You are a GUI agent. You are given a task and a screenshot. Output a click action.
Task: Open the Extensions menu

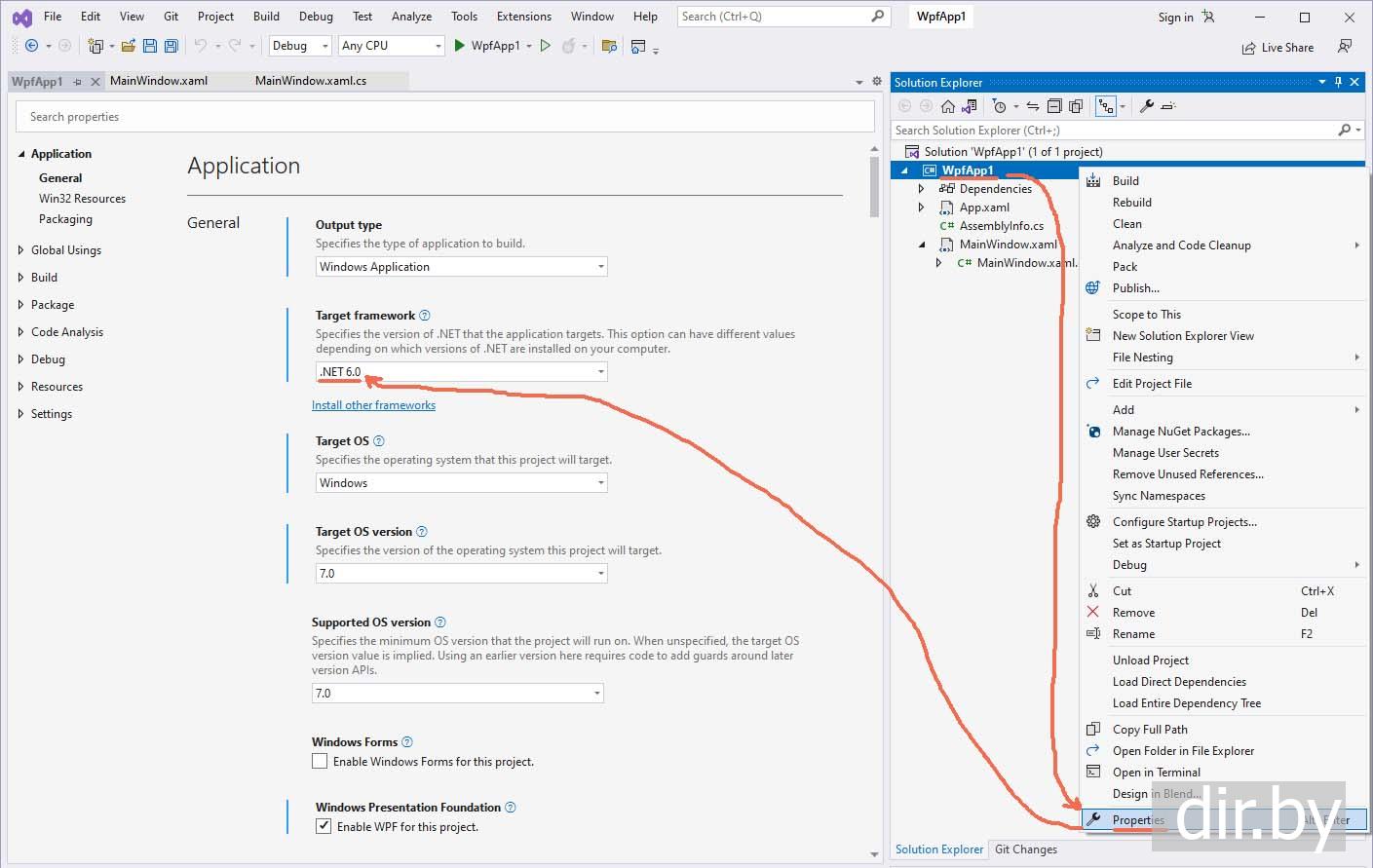point(523,17)
